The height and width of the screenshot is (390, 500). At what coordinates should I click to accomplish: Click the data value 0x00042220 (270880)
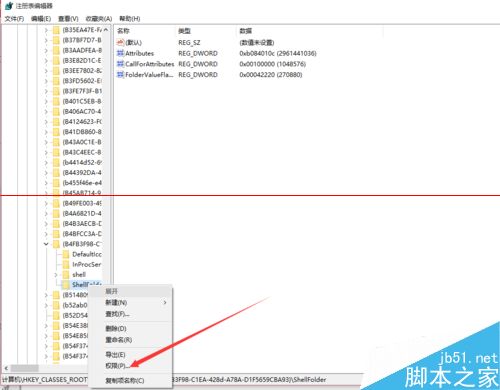pyautogui.click(x=271, y=75)
